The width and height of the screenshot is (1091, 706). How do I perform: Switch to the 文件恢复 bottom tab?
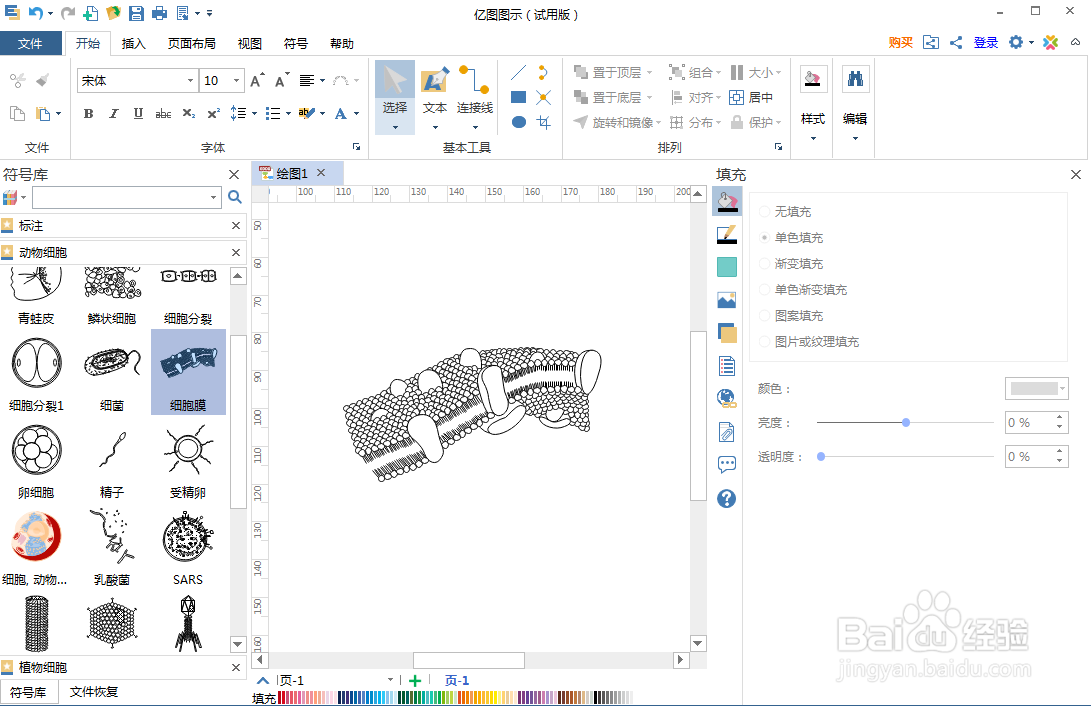94,692
